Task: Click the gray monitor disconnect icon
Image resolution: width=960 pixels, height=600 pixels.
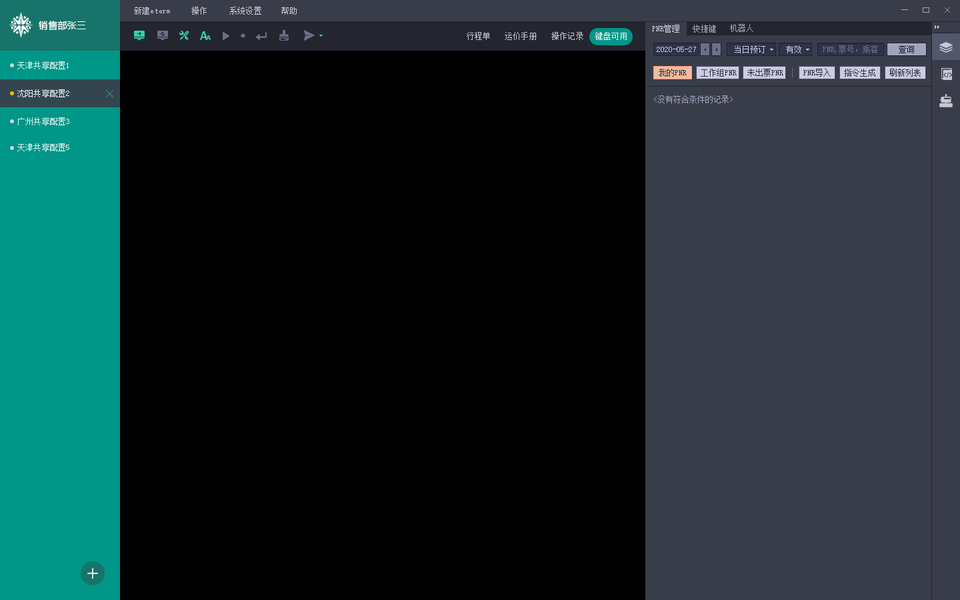Action: click(x=162, y=36)
